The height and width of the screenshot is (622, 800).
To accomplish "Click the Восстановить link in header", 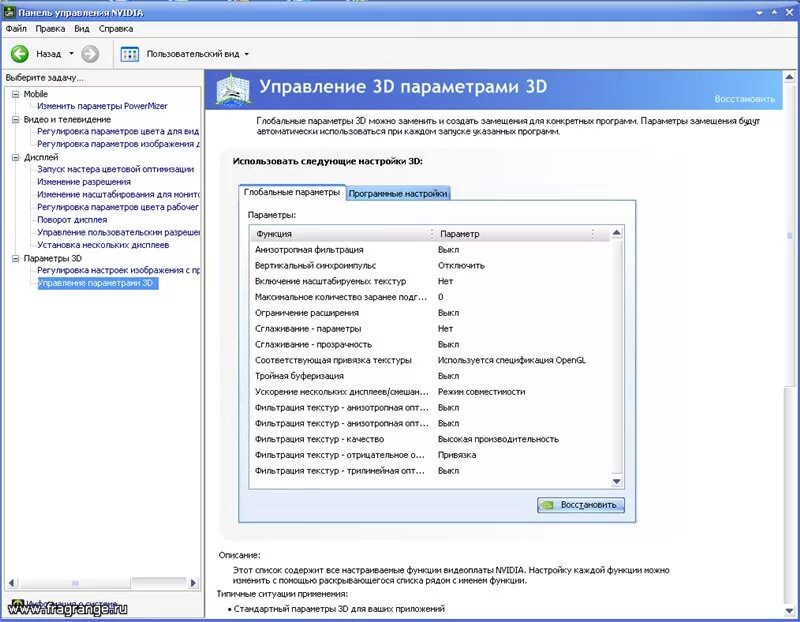I will (x=744, y=99).
